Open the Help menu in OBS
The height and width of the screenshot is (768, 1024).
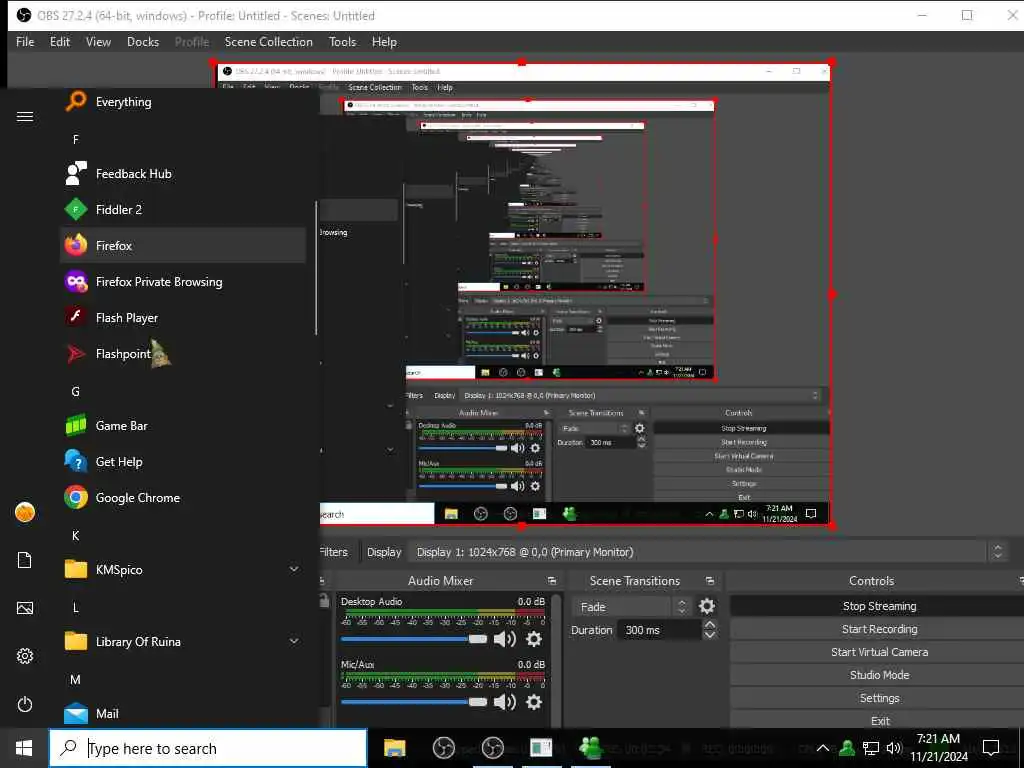(x=384, y=42)
